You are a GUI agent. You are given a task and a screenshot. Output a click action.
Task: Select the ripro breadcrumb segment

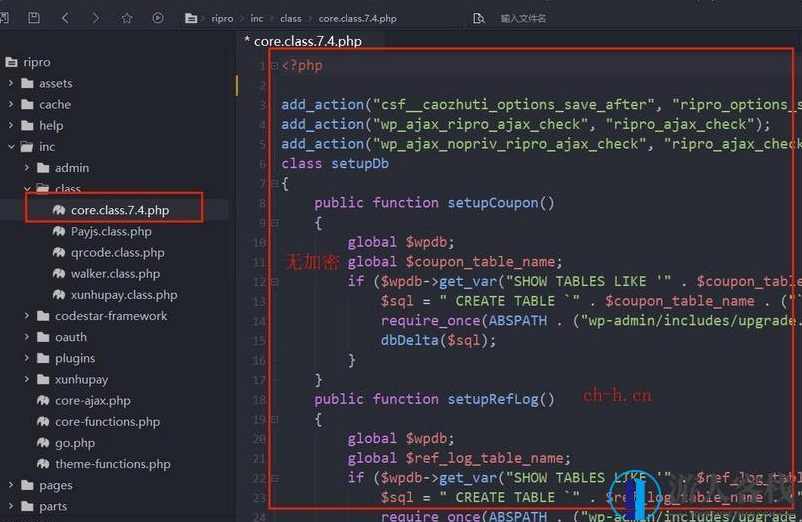(222, 18)
